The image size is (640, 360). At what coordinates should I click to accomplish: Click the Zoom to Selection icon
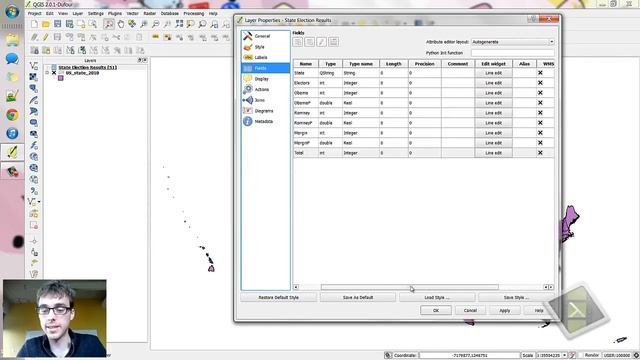[191, 24]
